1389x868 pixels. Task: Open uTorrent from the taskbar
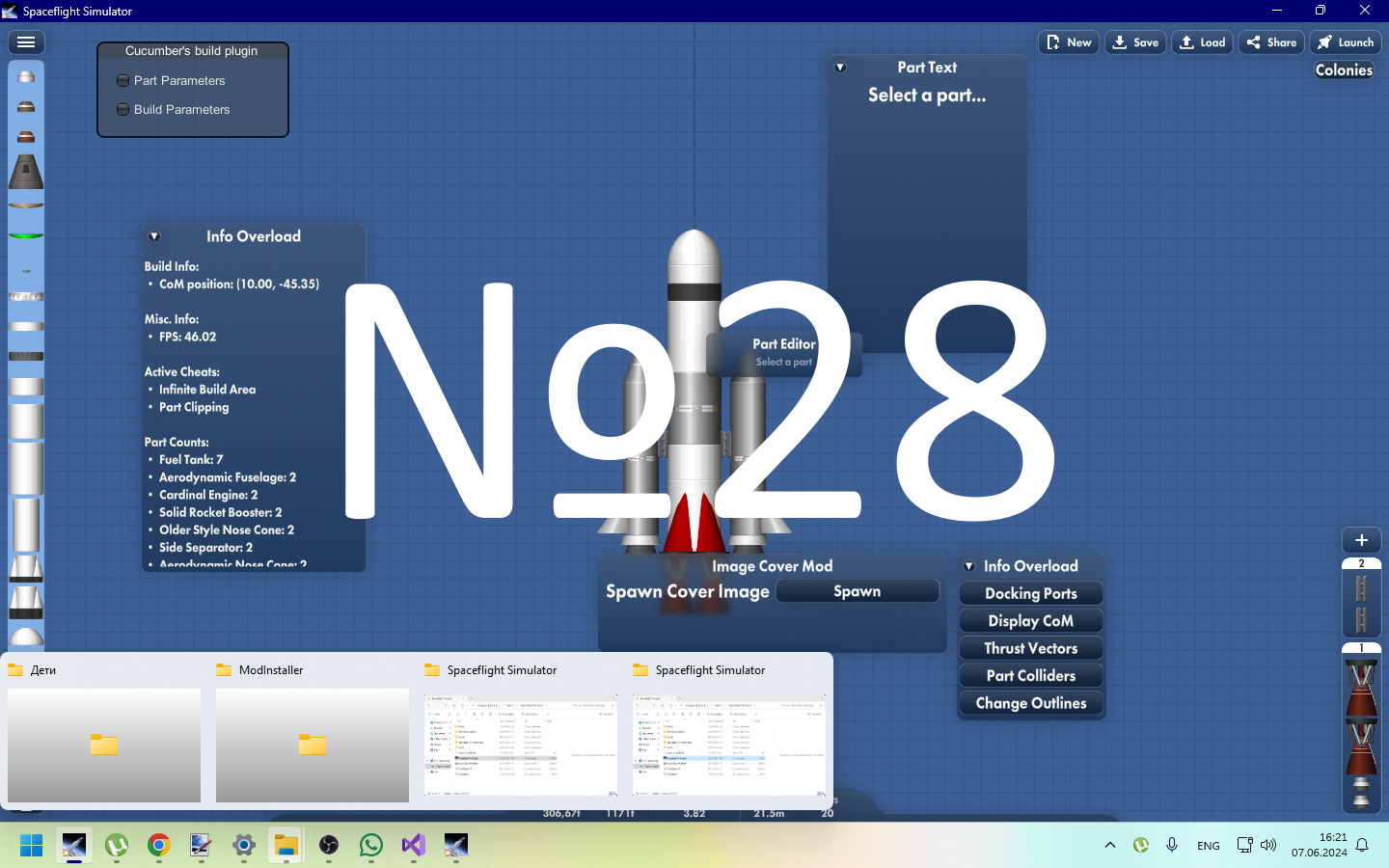(x=117, y=846)
